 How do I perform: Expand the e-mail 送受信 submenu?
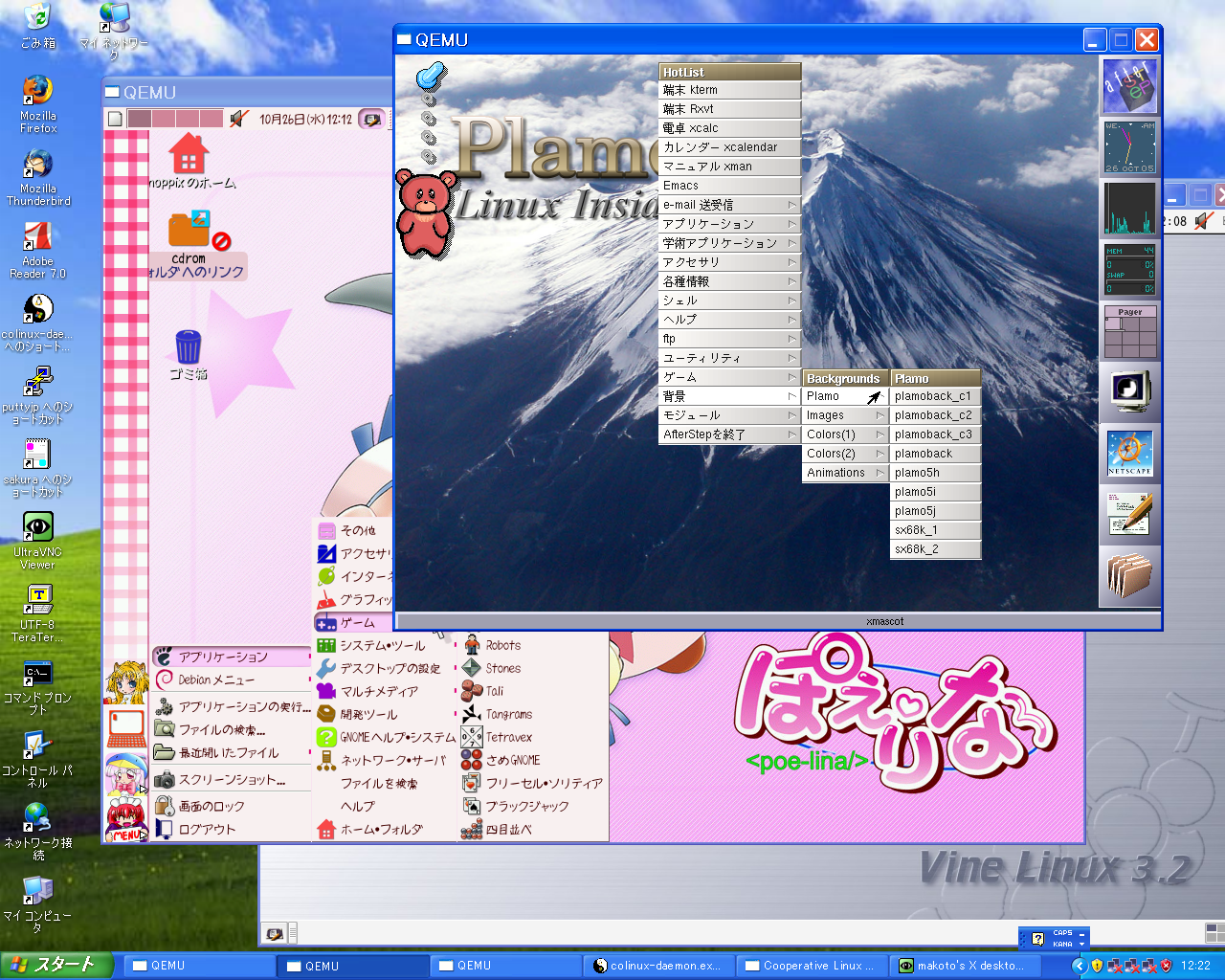tap(729, 205)
